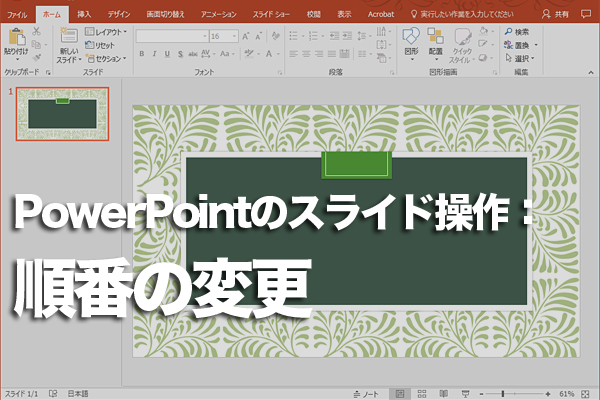Click the Decrease Indent icon

334,36
